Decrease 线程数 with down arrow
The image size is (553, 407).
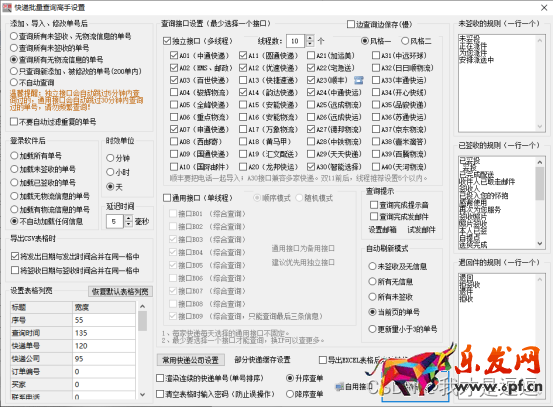tap(310, 44)
